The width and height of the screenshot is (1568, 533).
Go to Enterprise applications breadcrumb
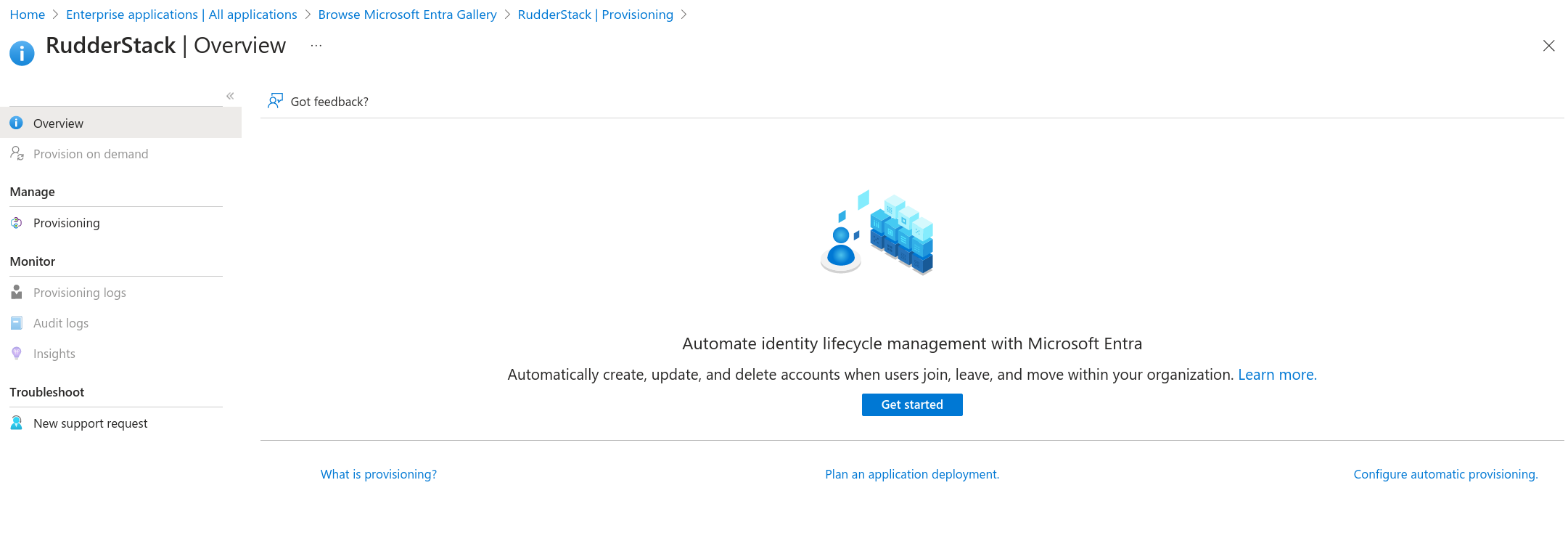tap(181, 15)
